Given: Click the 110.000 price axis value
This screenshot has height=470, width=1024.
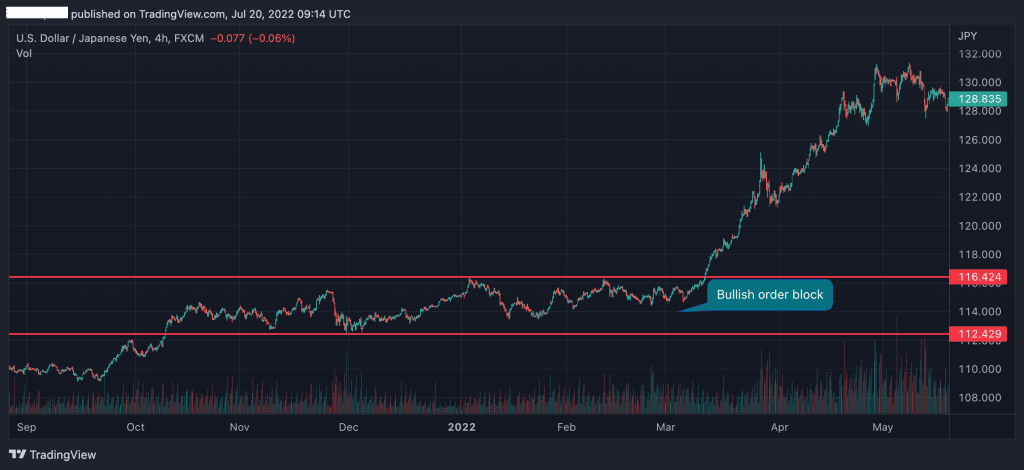Looking at the screenshot, I should 980,369.
